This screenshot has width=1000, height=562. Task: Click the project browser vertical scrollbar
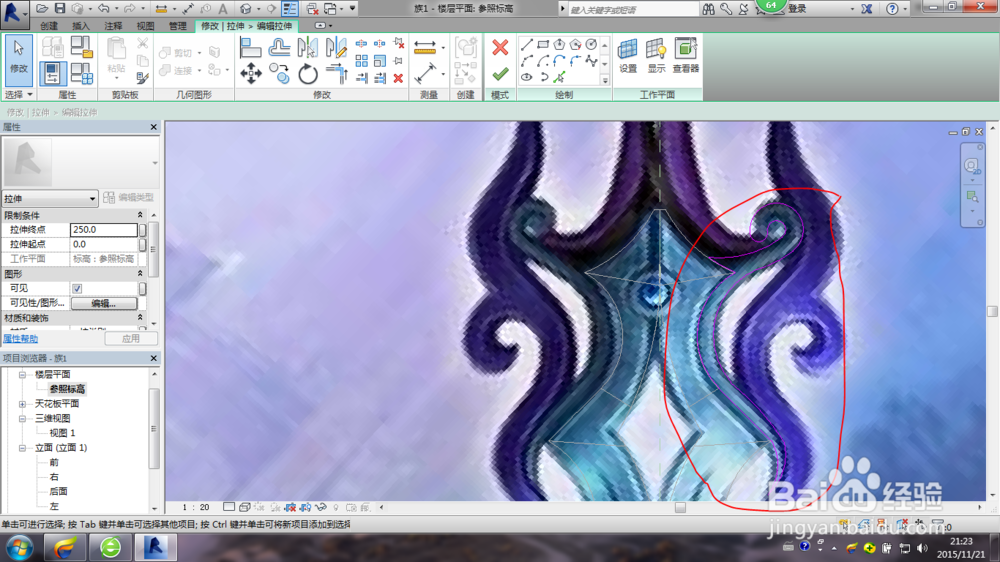pos(153,428)
